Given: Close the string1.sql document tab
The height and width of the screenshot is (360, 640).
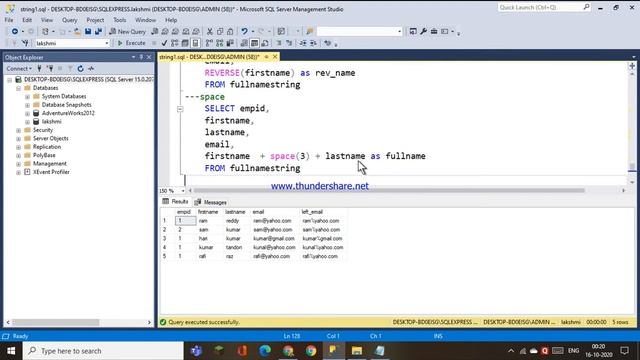Looking at the screenshot, I should (x=275, y=57).
